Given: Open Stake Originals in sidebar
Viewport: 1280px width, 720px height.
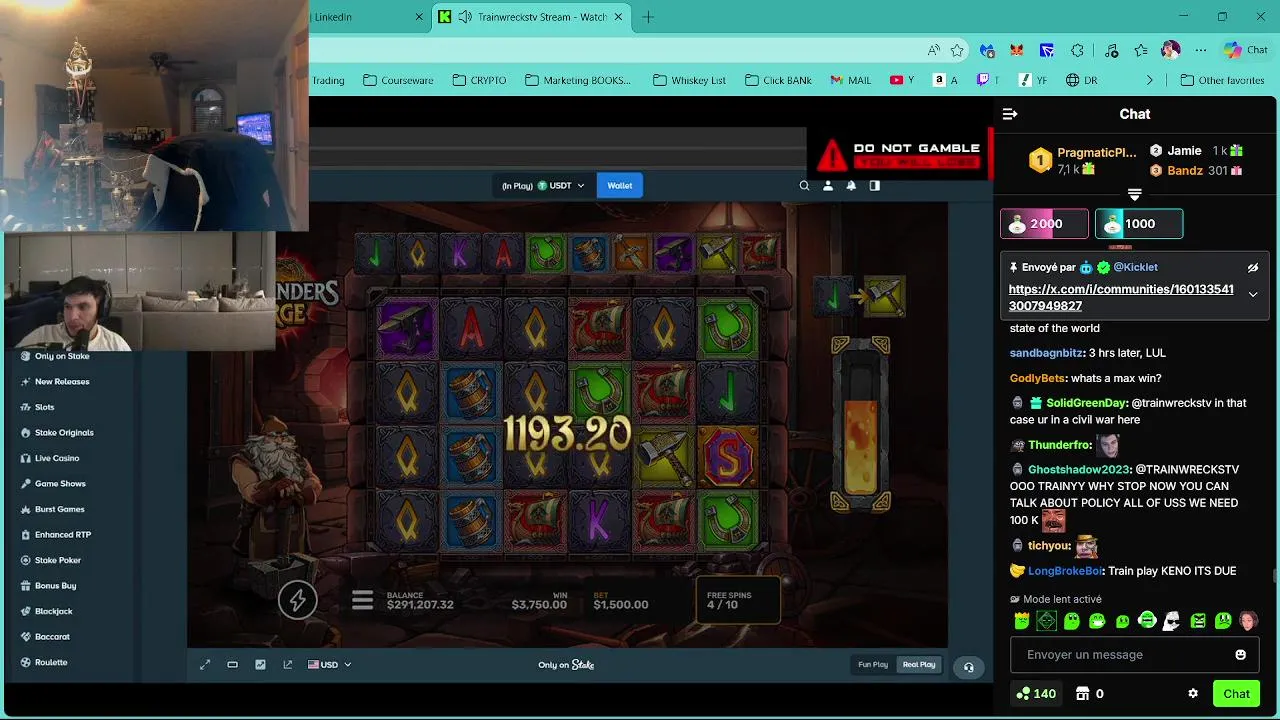Looking at the screenshot, I should [x=64, y=432].
